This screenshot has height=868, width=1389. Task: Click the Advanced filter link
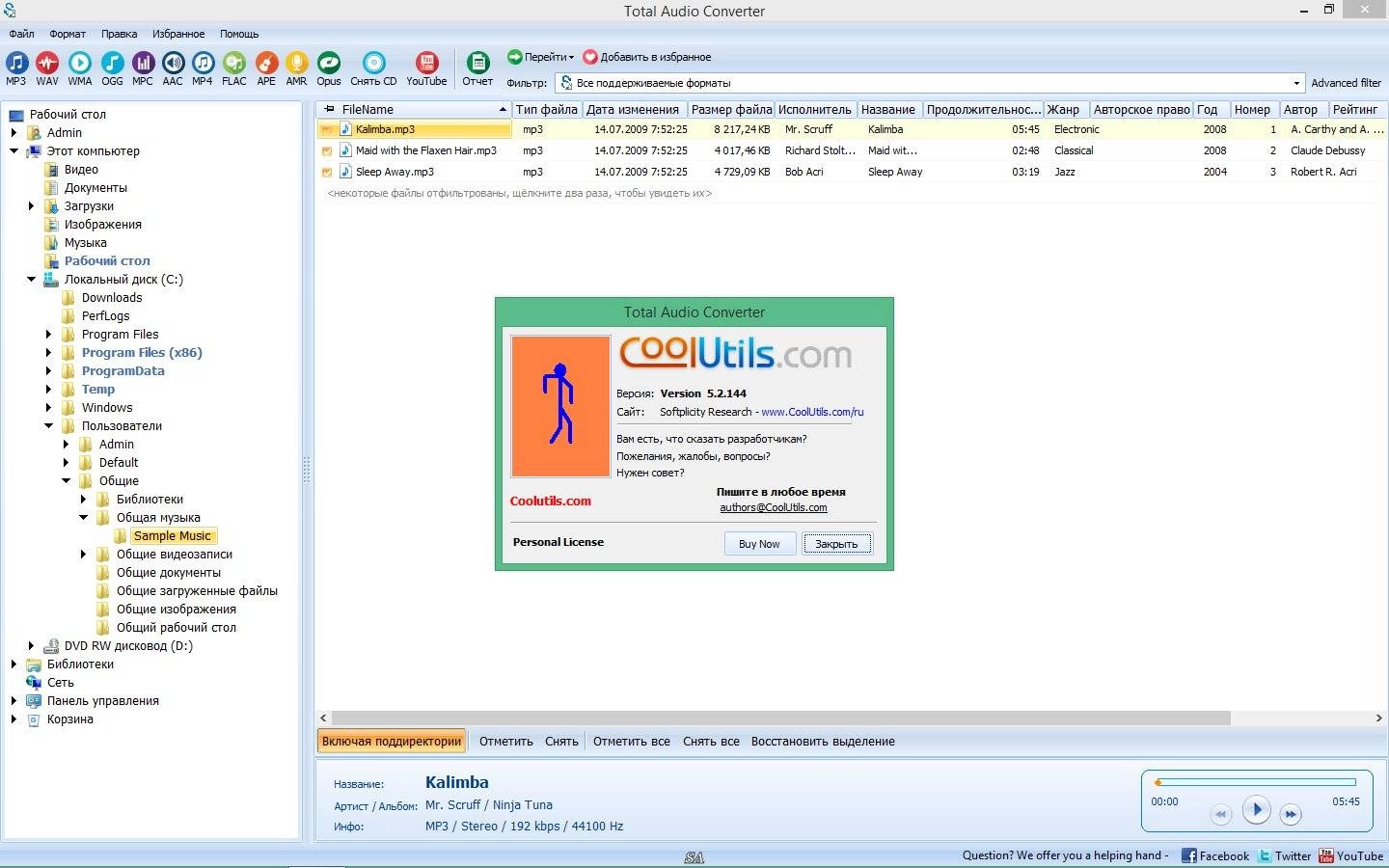1346,83
